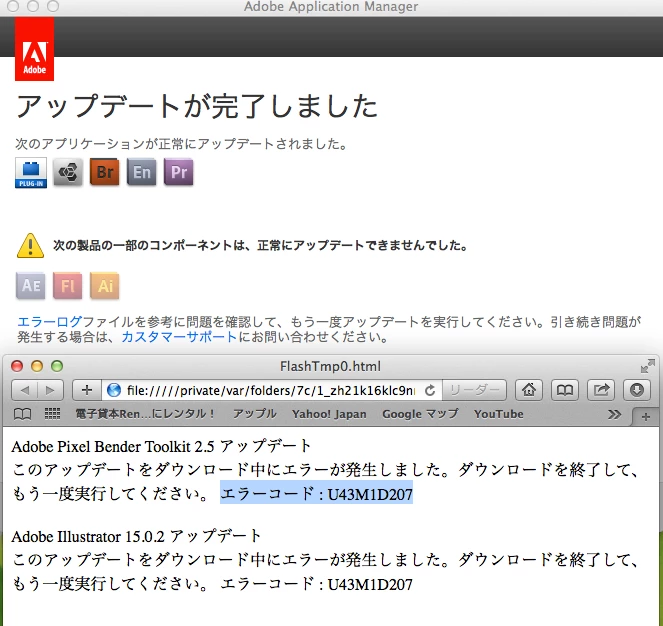This screenshot has height=626, width=663.
Task: Click the Safari file URL address field
Action: 271,390
